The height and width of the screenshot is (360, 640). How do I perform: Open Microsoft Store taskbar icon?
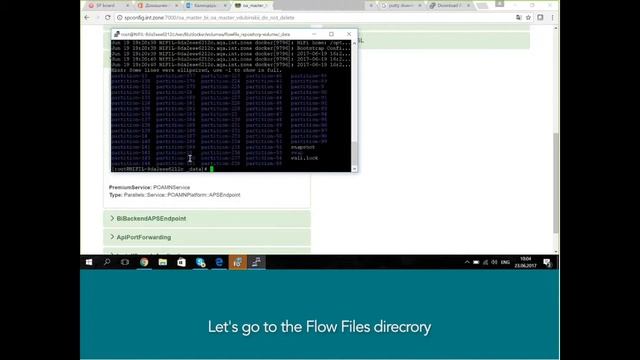click(x=181, y=262)
